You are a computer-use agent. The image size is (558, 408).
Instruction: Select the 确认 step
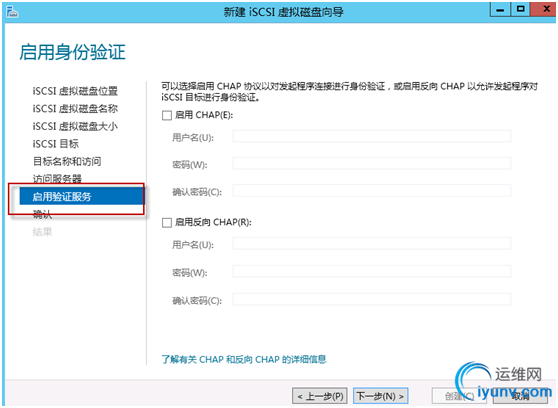point(42,214)
